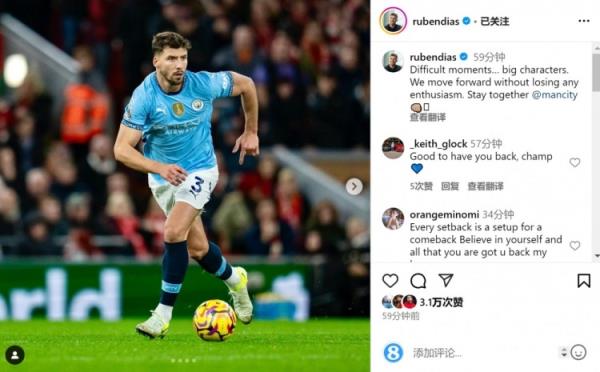600x372 pixels.
Task: Share the post via paper plane icon
Action: coord(446,280)
